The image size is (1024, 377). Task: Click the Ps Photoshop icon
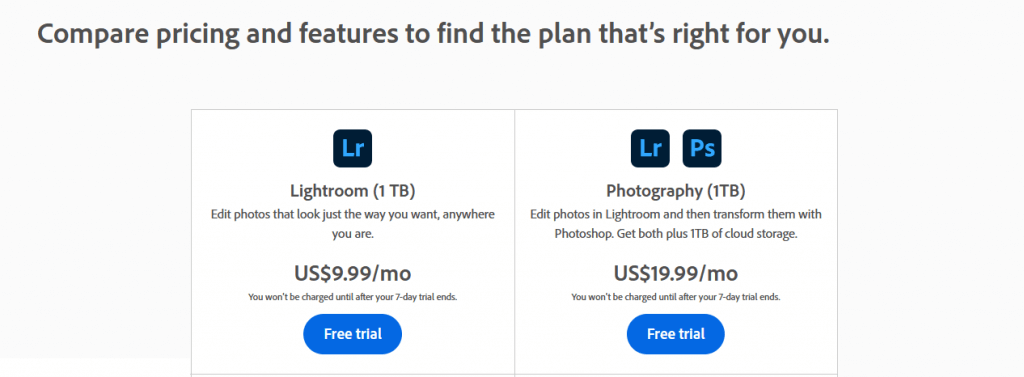click(x=702, y=149)
